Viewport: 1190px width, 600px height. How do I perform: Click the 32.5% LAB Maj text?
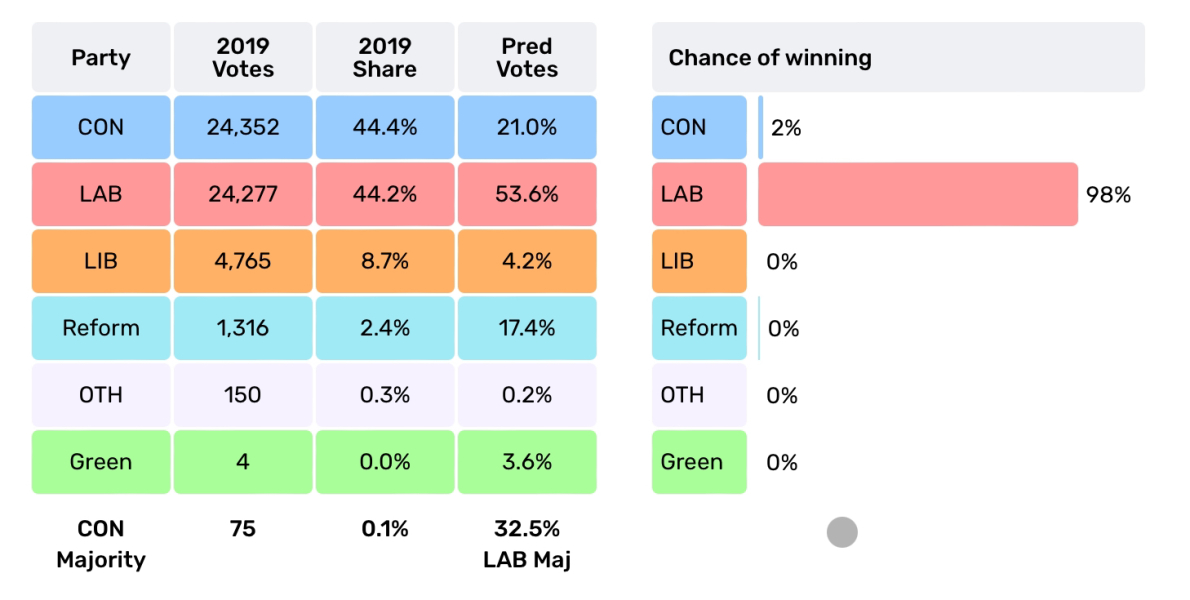[527, 543]
